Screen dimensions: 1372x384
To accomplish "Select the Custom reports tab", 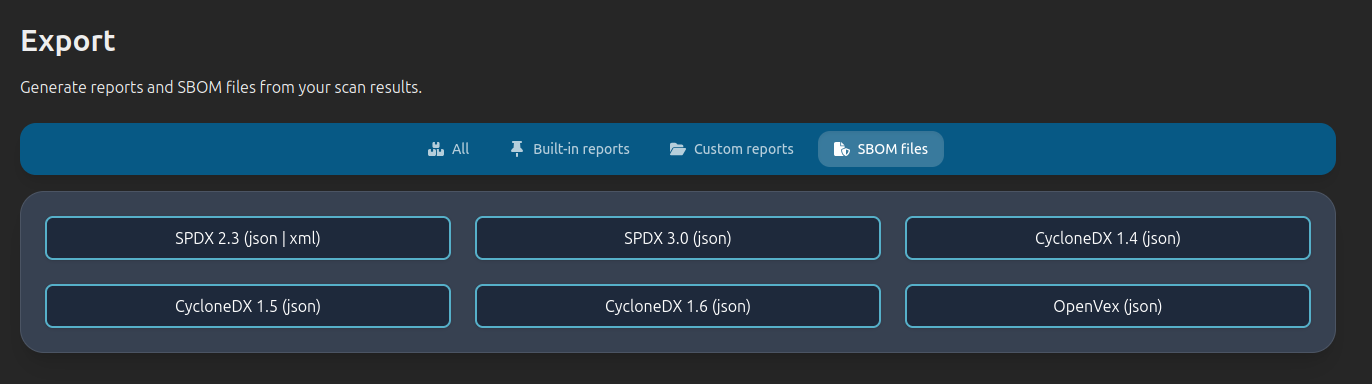I will tap(731, 149).
